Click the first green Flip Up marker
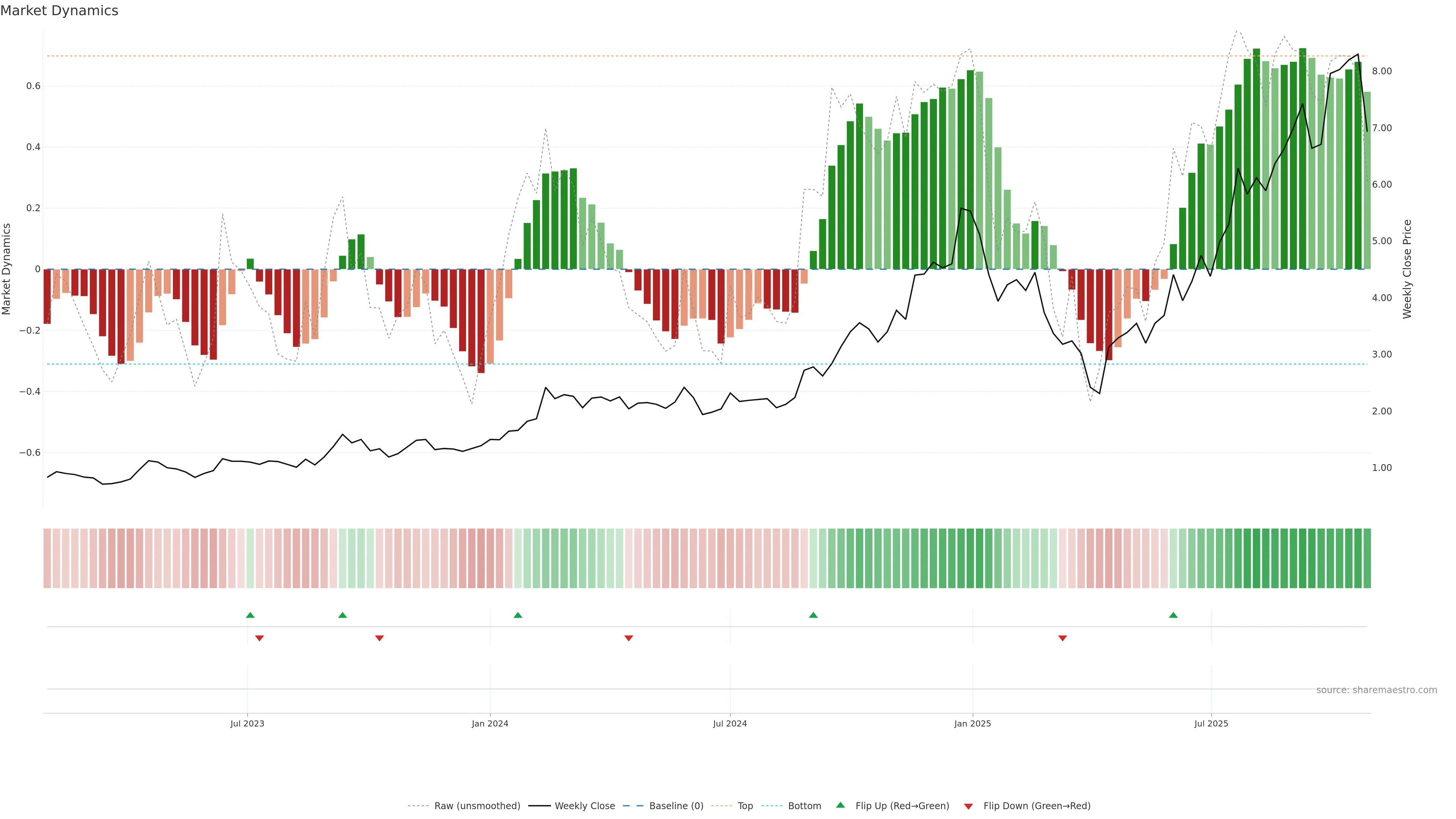The height and width of the screenshot is (819, 1456). (x=250, y=615)
